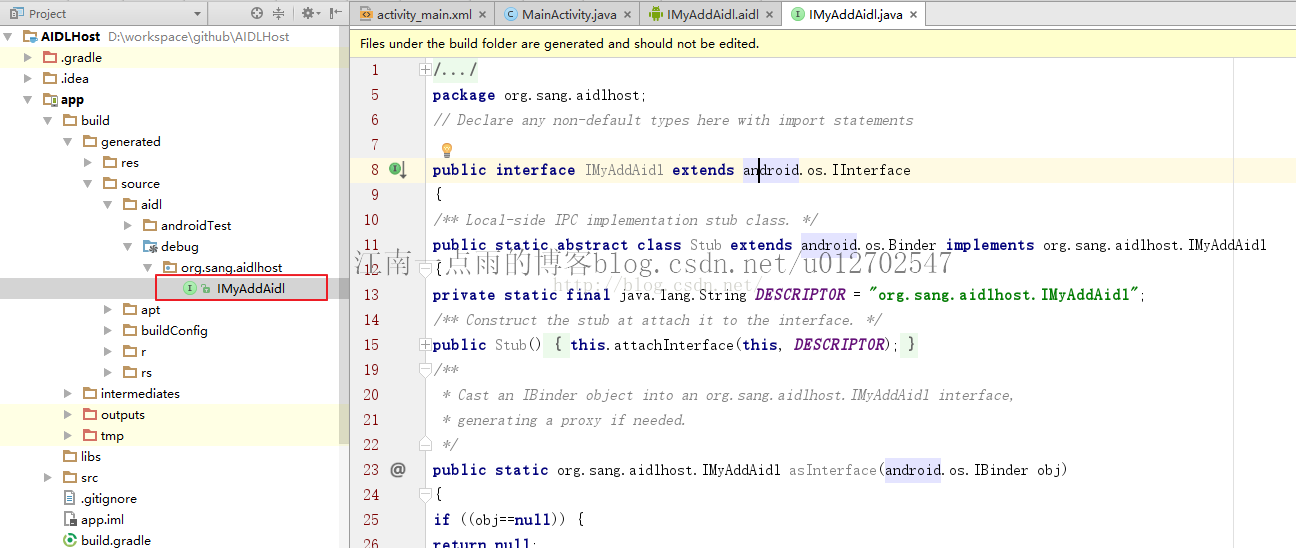1296x548 pixels.
Task: Hide the Project tool window
Action: [x=335, y=13]
